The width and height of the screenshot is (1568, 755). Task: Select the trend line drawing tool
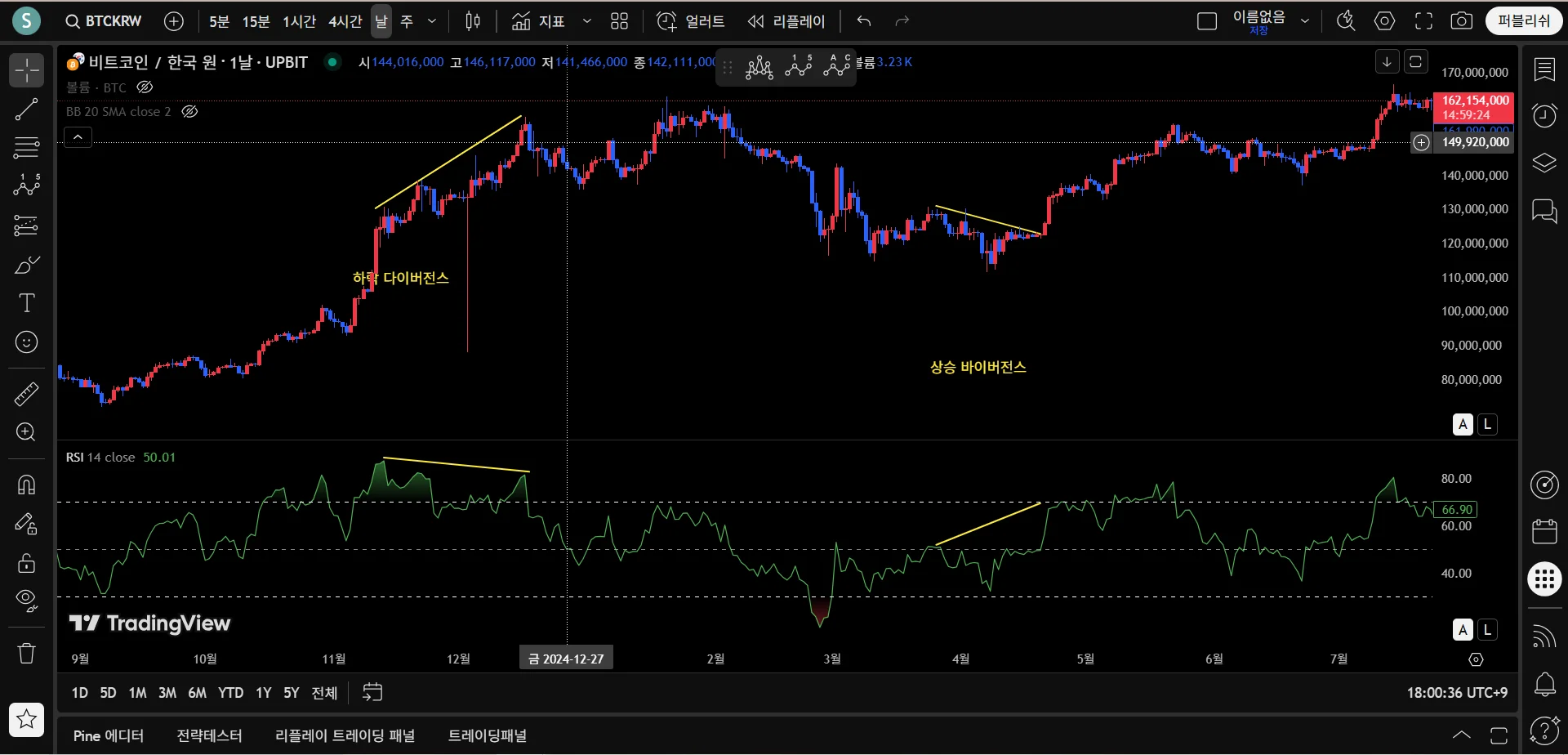(26, 109)
